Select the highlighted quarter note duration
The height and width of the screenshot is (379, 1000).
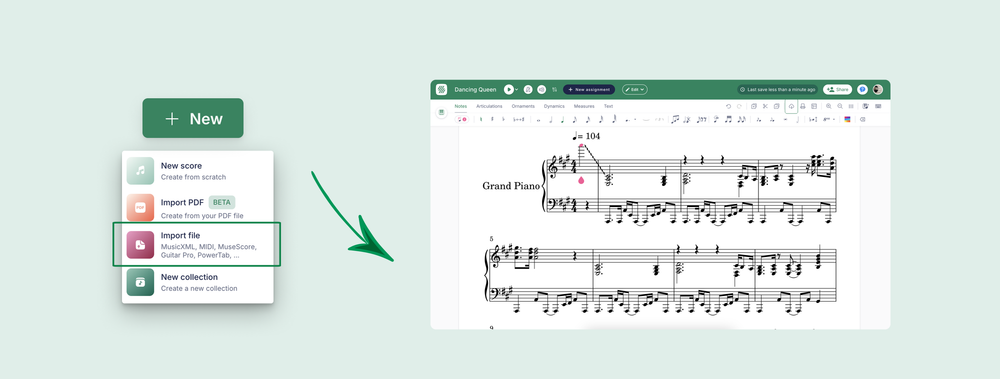562,119
